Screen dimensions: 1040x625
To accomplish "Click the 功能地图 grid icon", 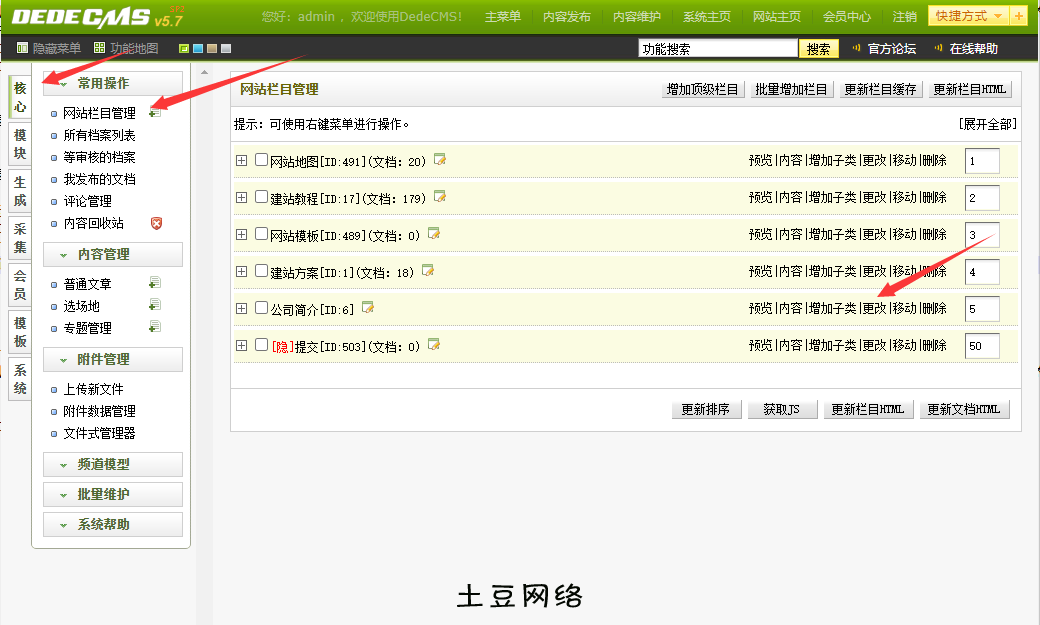I will click(99, 48).
